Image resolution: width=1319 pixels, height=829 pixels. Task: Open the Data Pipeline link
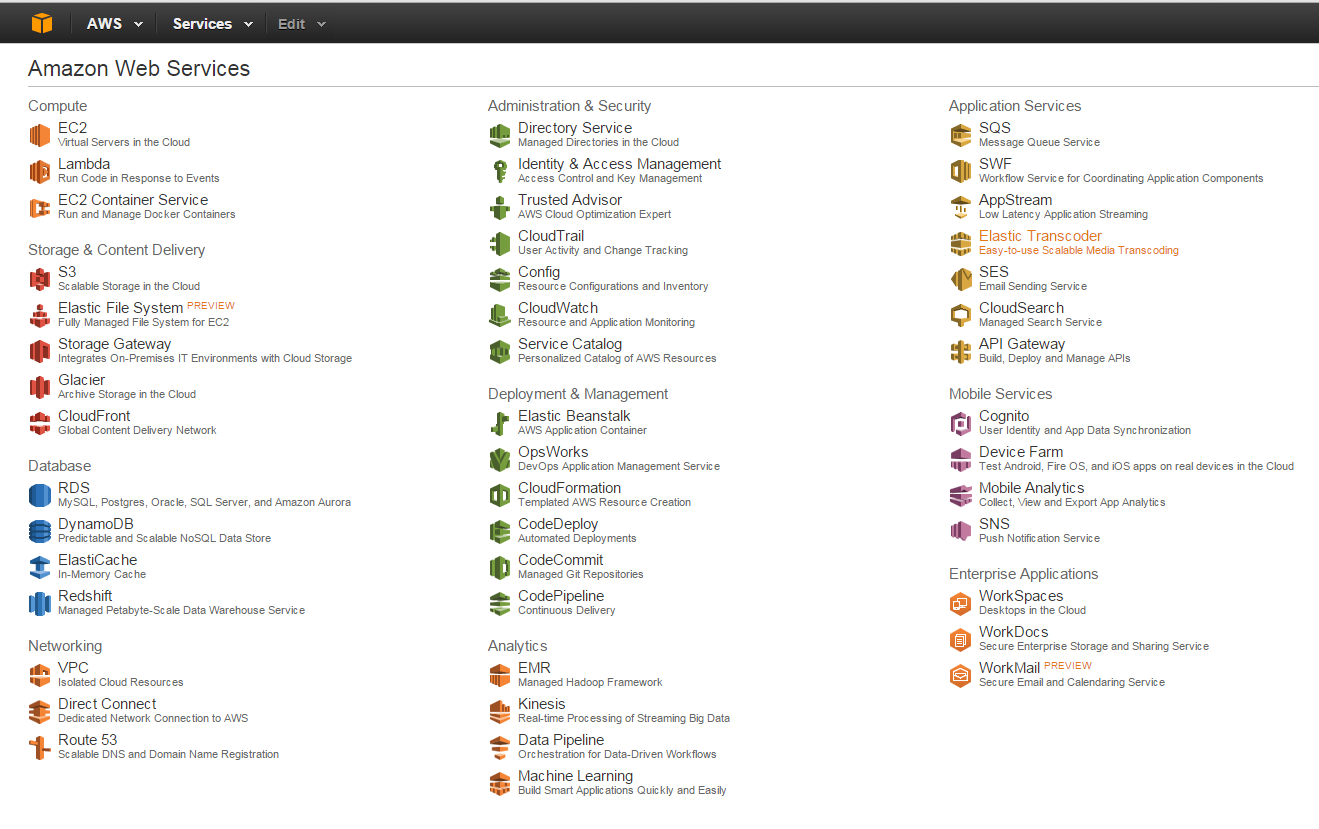point(561,740)
